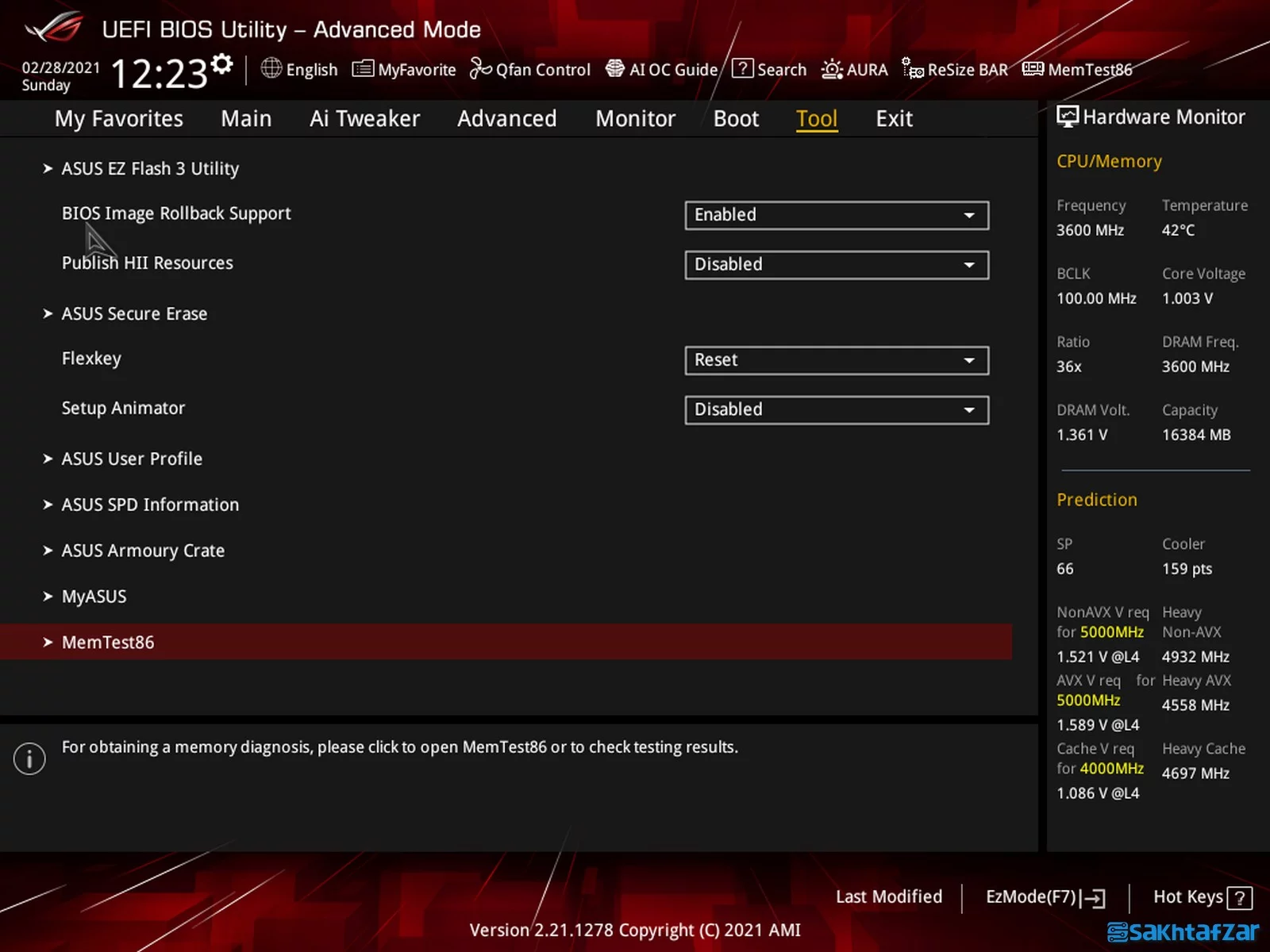Screen dimensions: 1270x952
Task: Click the BIOS Image Rollback Support label
Action: [176, 214]
